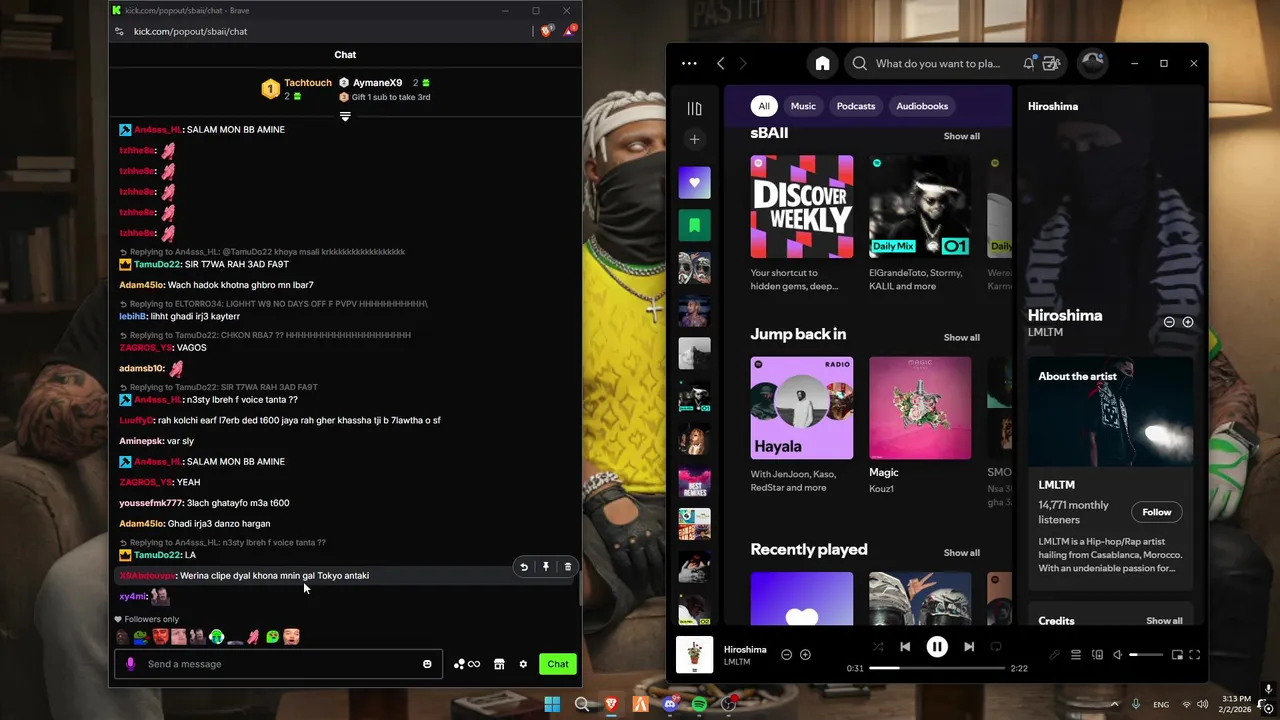Click the green Chat send button

point(558,664)
